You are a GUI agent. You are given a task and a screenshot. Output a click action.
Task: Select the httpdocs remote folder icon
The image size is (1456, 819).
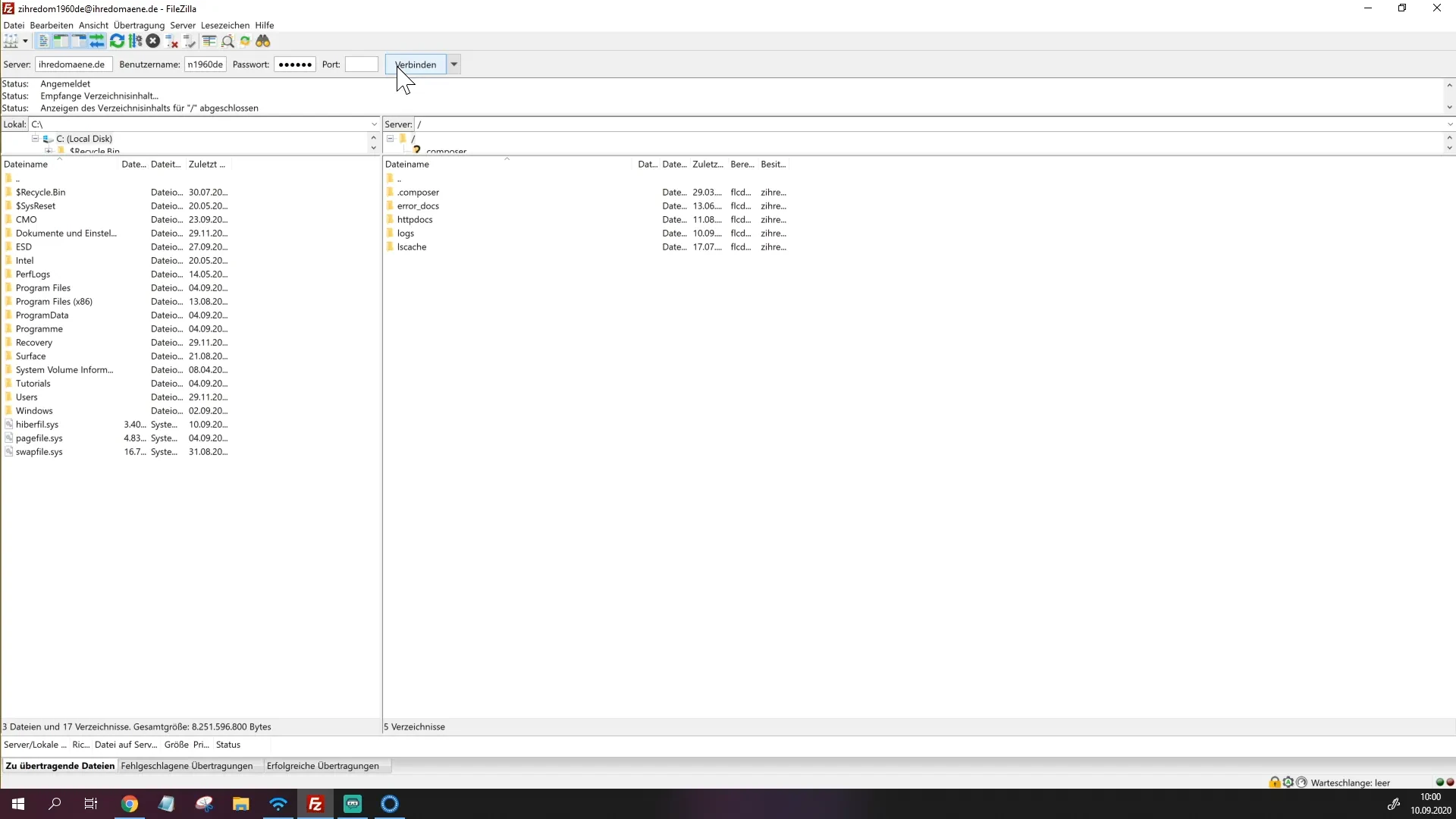390,220
